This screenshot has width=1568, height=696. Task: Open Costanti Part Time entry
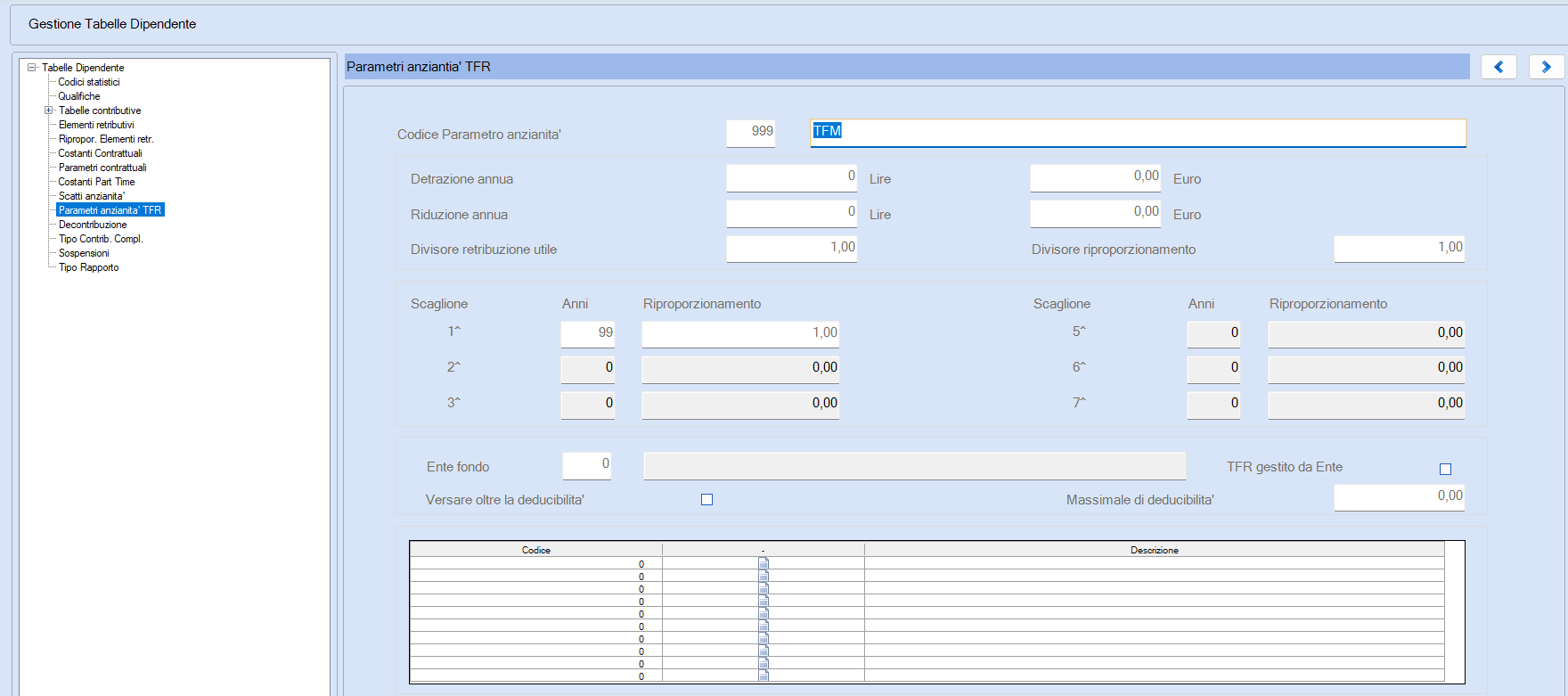96,182
